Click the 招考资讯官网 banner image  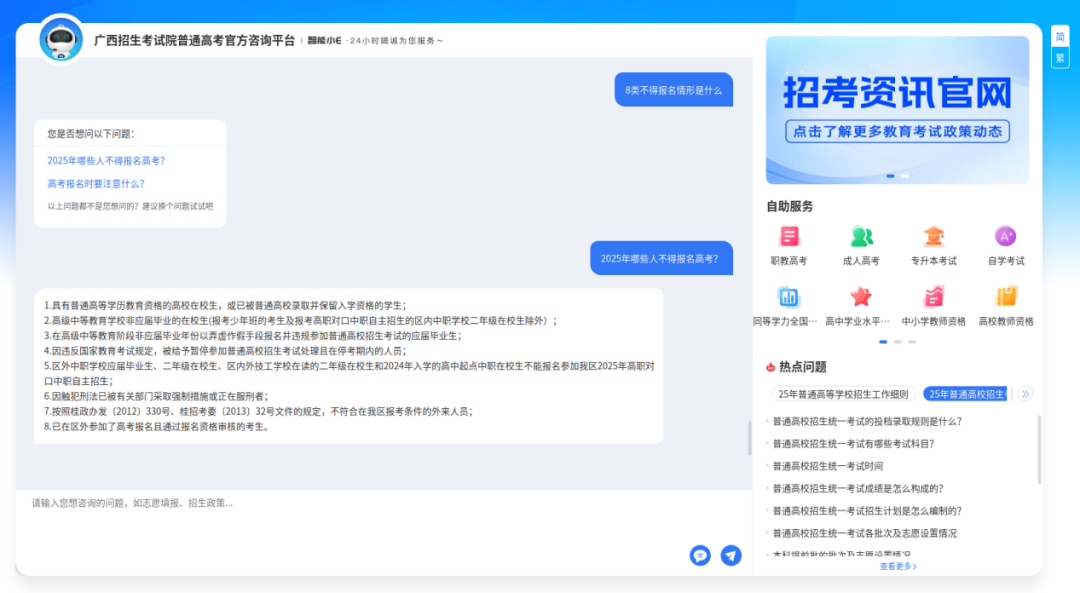point(897,110)
